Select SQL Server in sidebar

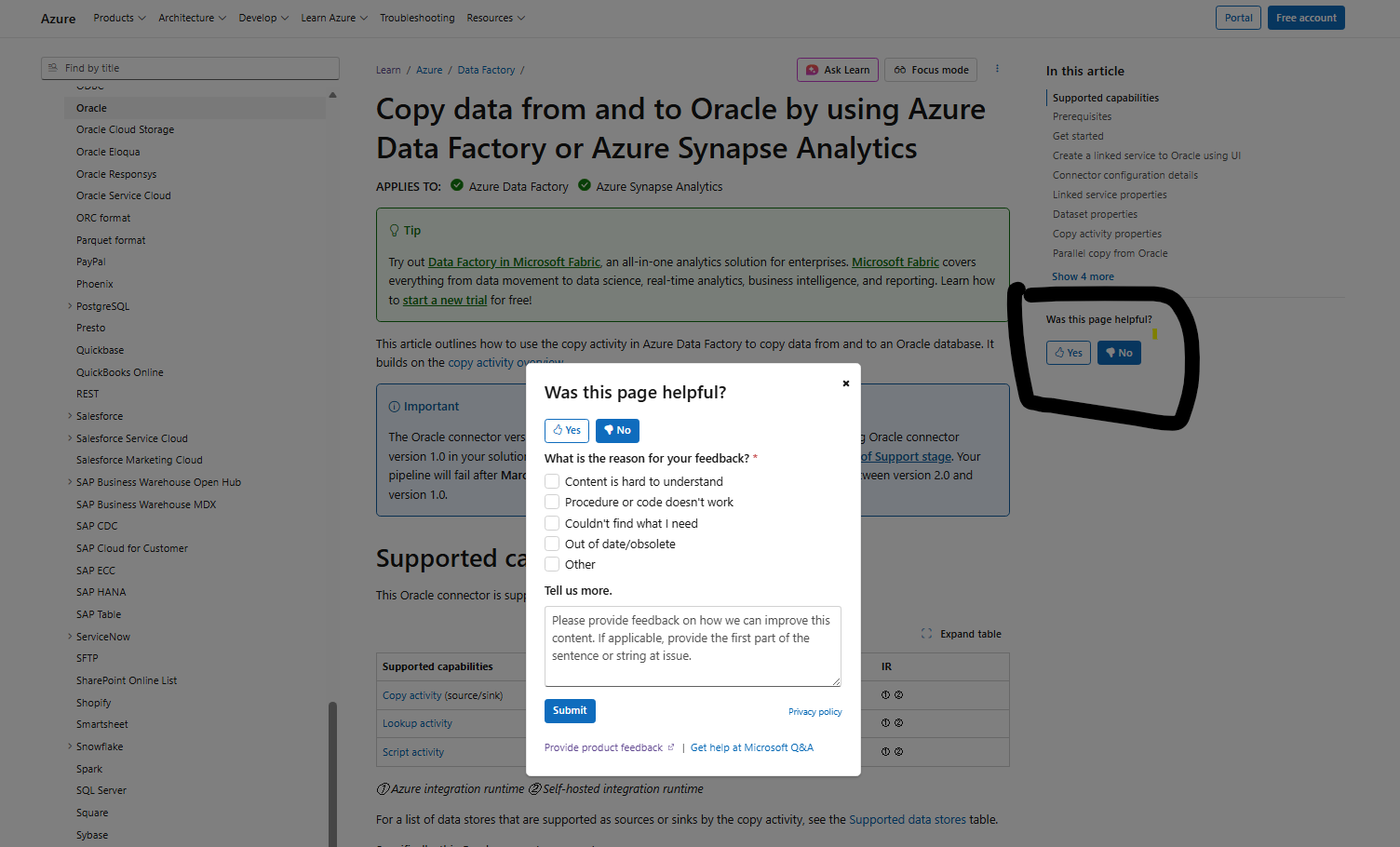[101, 790]
